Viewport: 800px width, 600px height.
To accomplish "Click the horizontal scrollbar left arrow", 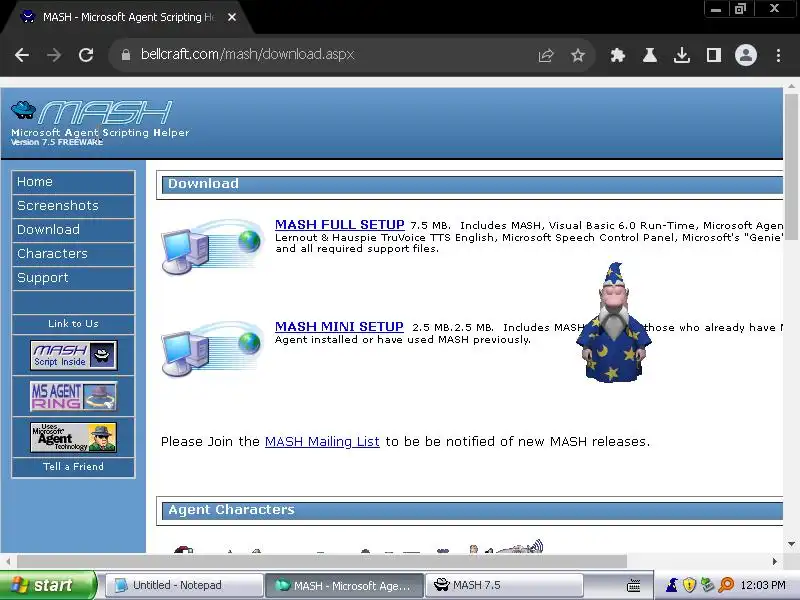I will click(x=8, y=561).
